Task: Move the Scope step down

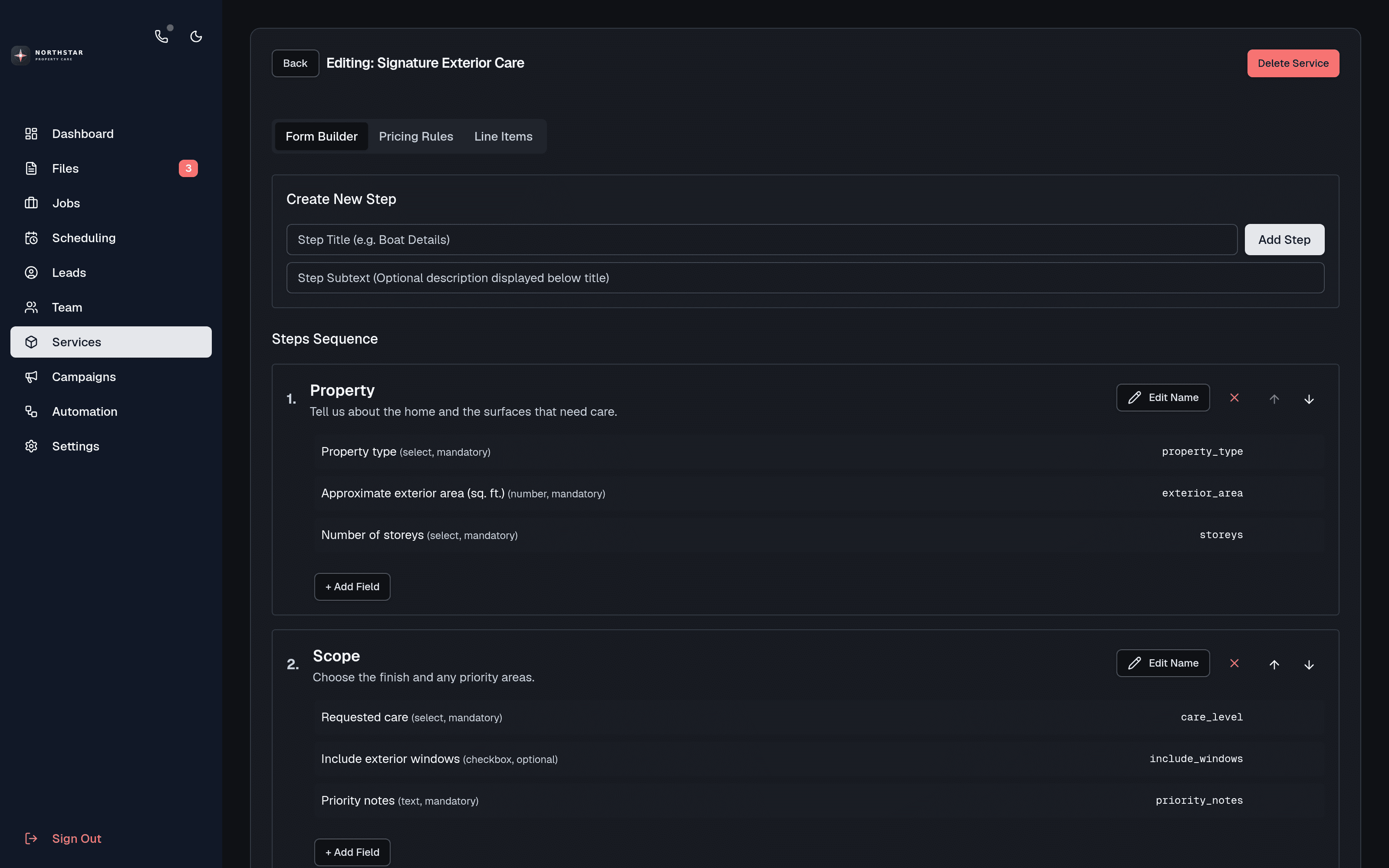Action: [1309, 665]
